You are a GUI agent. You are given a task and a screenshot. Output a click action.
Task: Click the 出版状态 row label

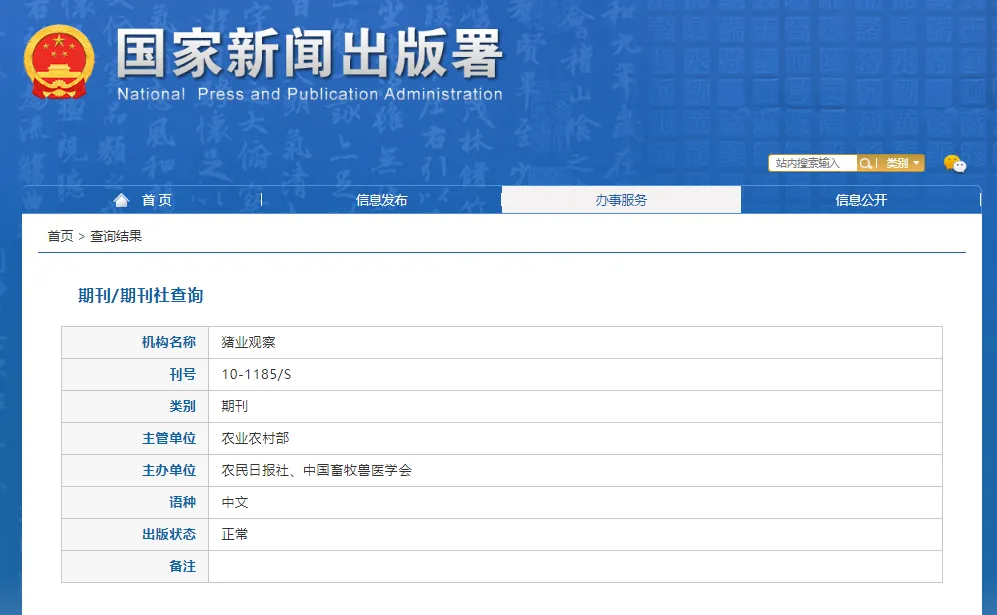[168, 534]
